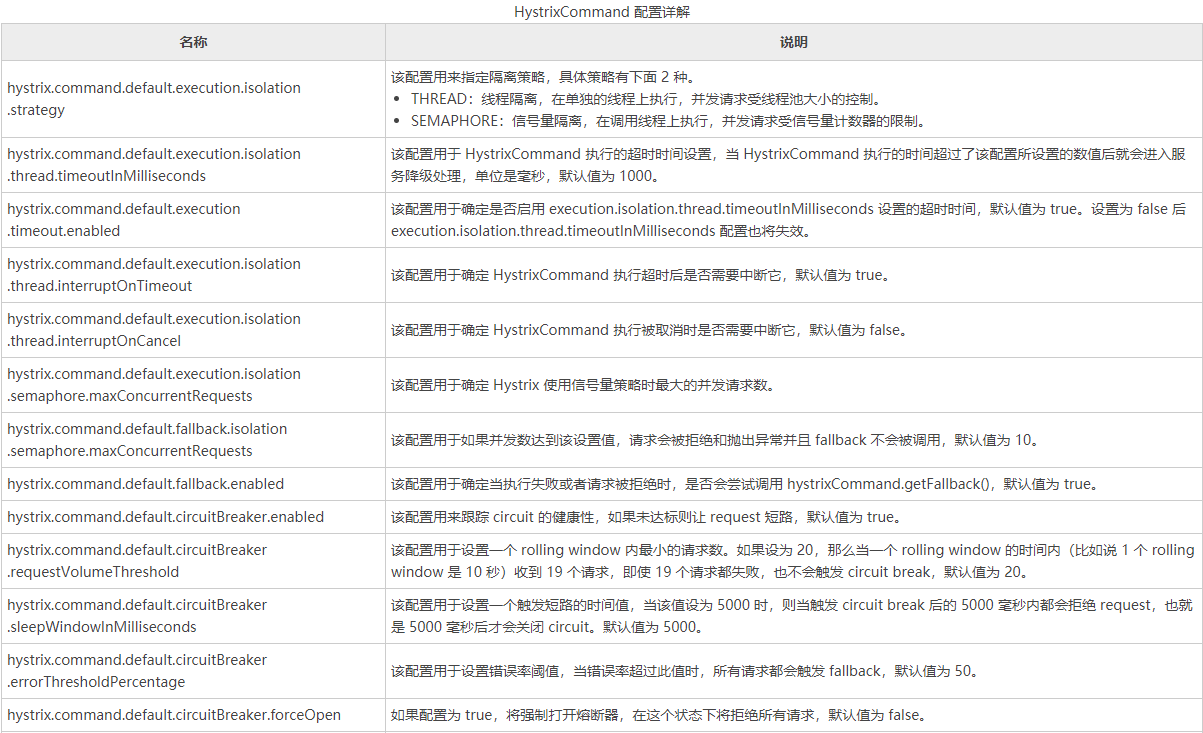This screenshot has width=1203, height=733.
Task: Click the '强制打开熔断器' description
Action: [x=659, y=715]
